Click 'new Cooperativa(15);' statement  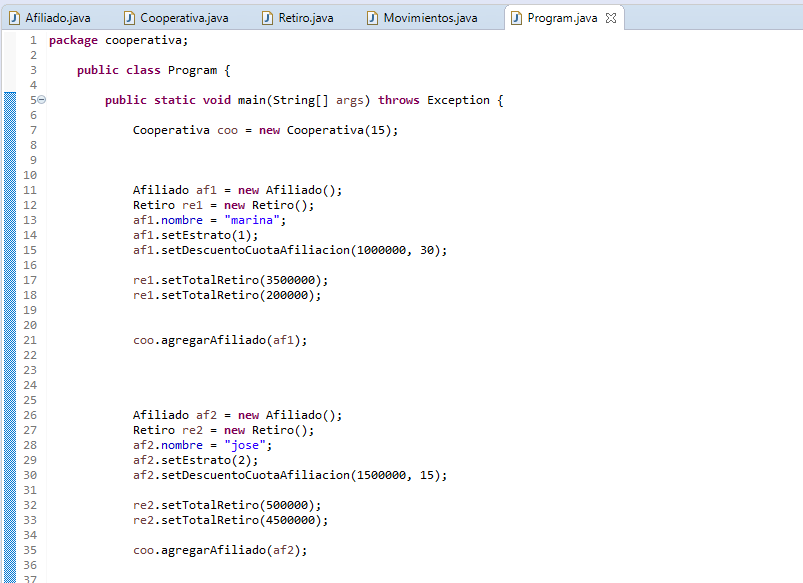coord(328,130)
